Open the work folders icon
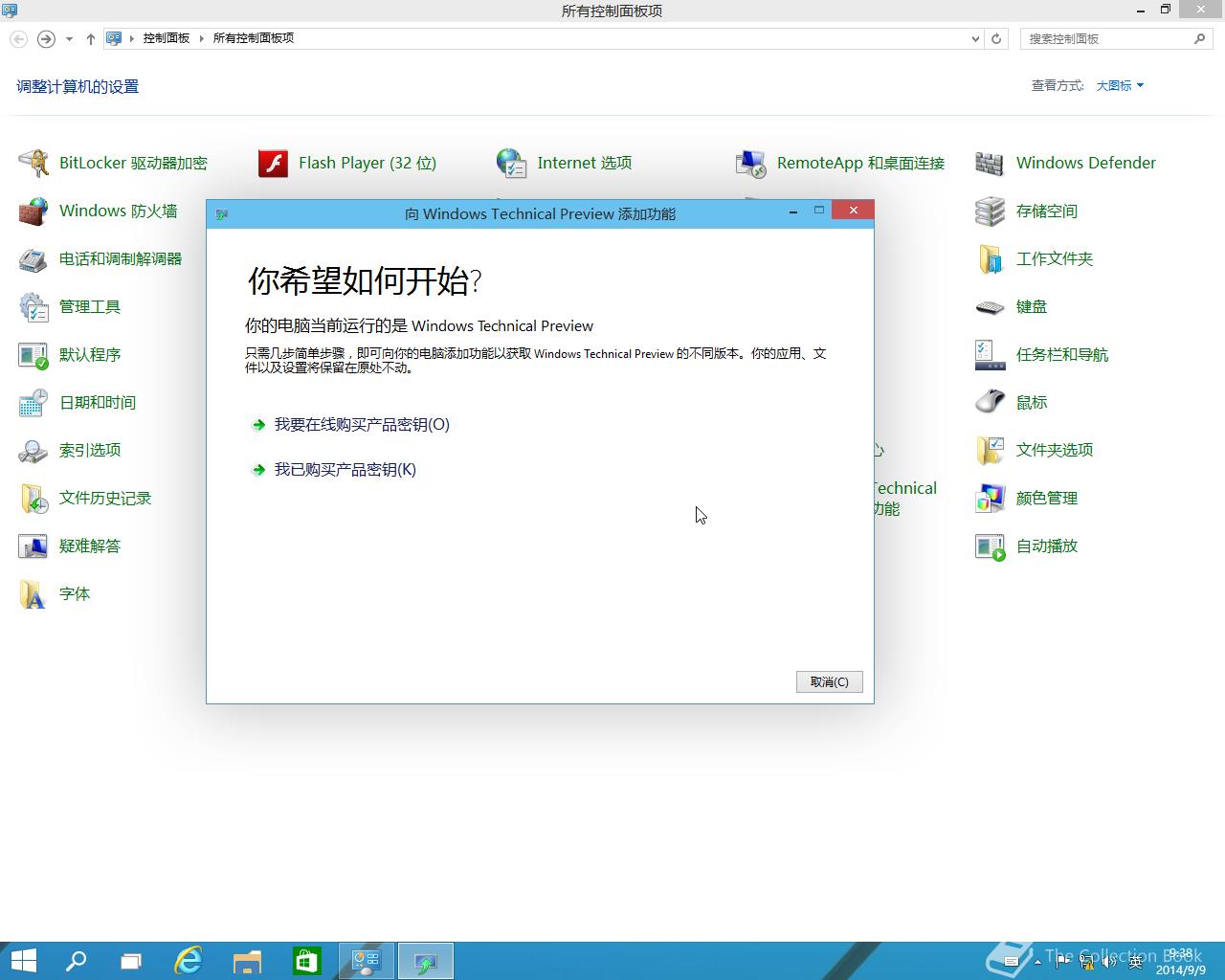 point(991,258)
